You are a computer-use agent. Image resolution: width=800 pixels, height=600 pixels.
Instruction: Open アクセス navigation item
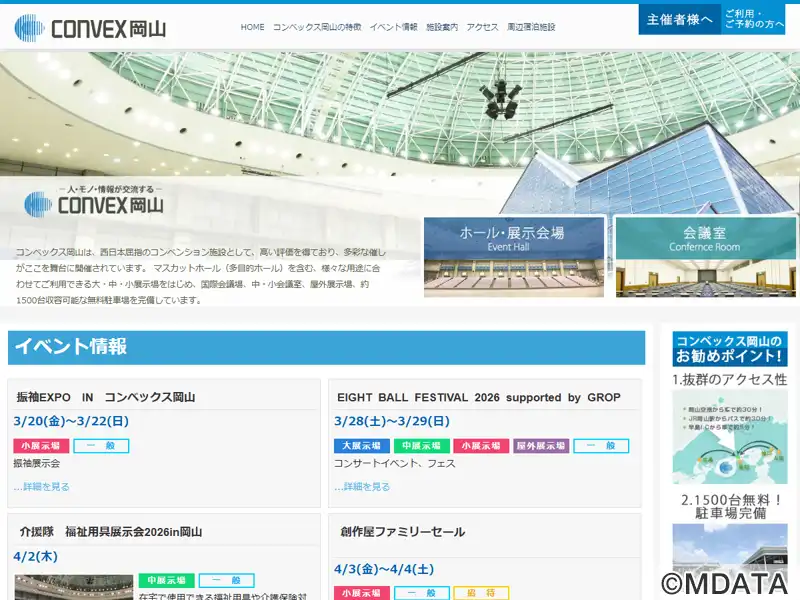tap(482, 27)
